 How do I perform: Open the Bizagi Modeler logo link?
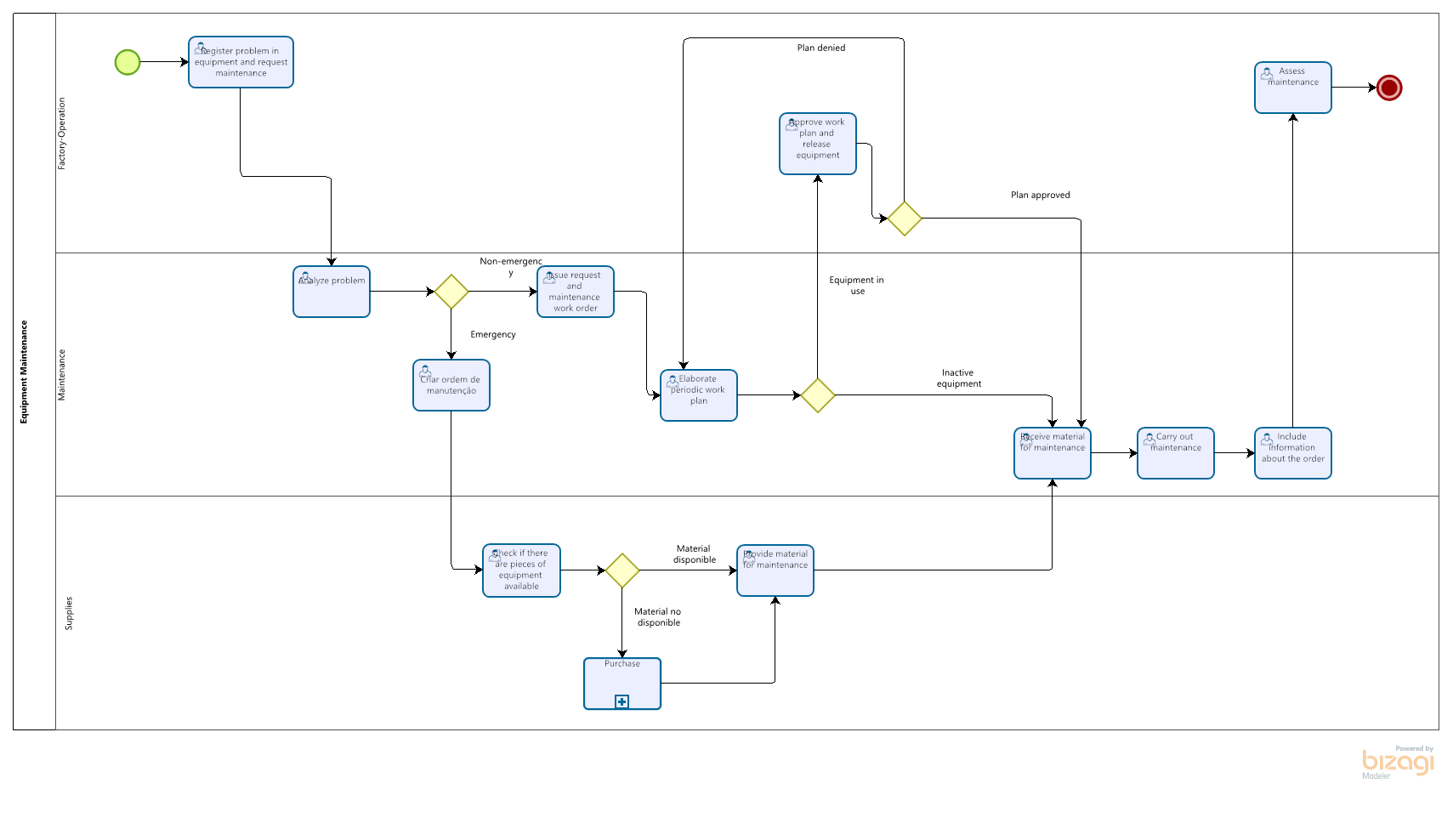1397,762
